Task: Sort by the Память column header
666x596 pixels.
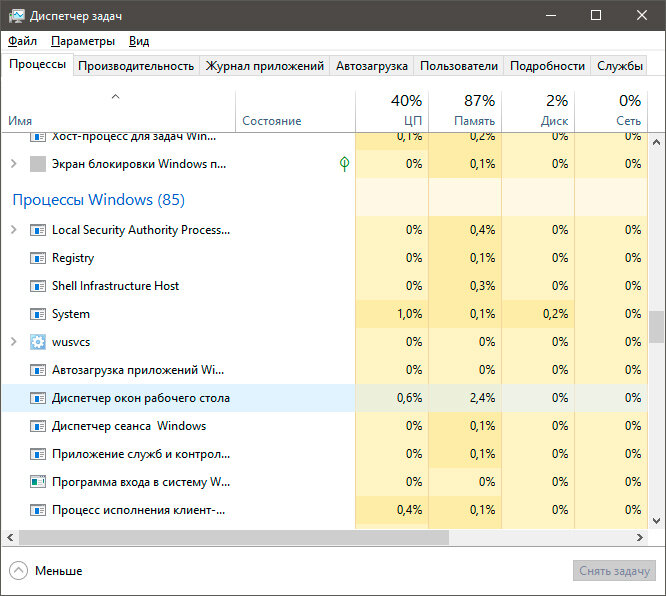Action: click(465, 111)
